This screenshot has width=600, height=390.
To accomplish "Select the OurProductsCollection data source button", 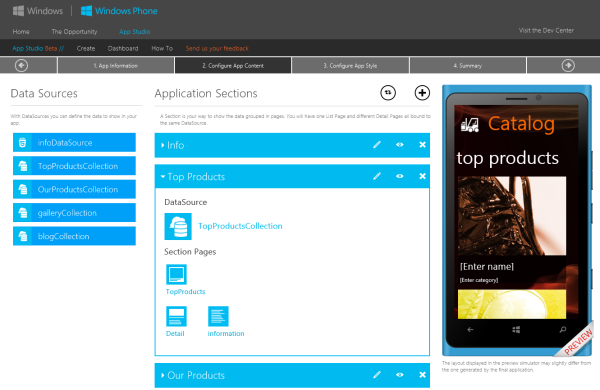I will pyautogui.click(x=74, y=189).
